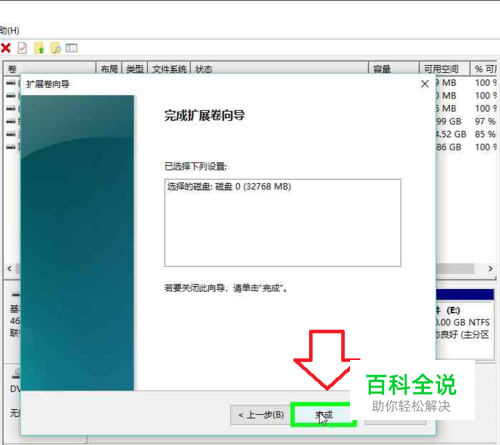The image size is (500, 445).
Task: Click the folder icon with green arrow
Action: coord(39,48)
